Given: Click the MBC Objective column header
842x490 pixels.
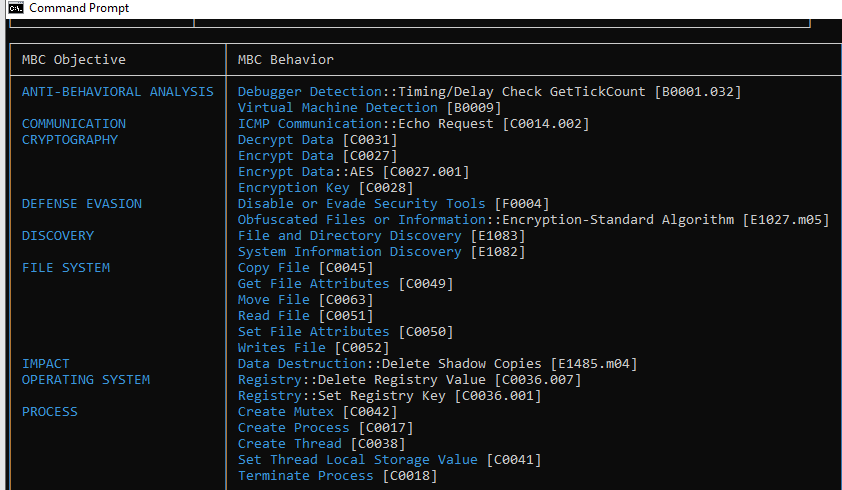Looking at the screenshot, I should click(x=74, y=60).
